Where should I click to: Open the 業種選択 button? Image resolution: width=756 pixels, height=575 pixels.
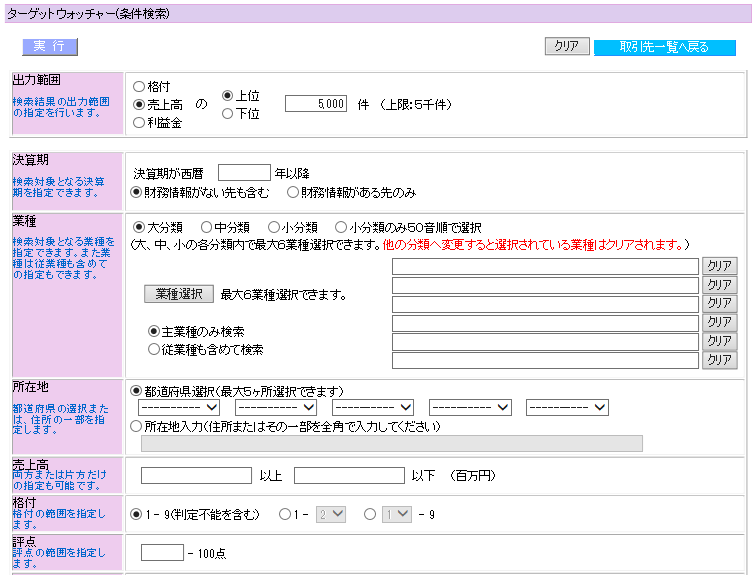coord(179,294)
